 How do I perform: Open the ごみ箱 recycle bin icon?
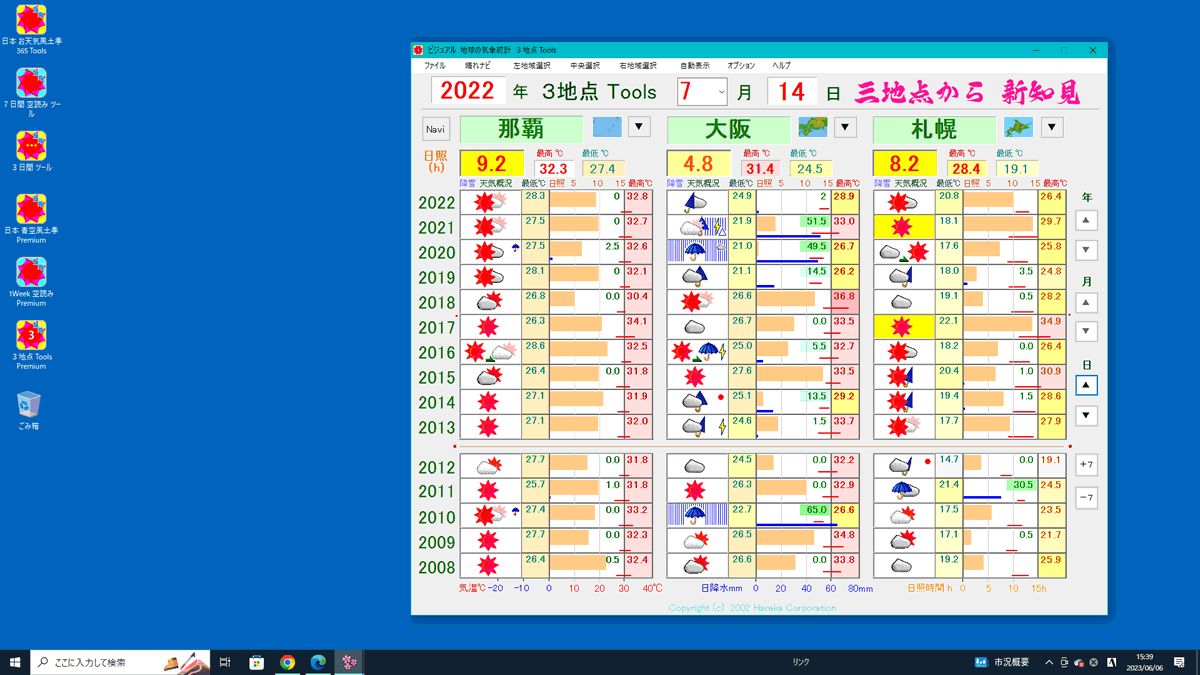coord(29,405)
